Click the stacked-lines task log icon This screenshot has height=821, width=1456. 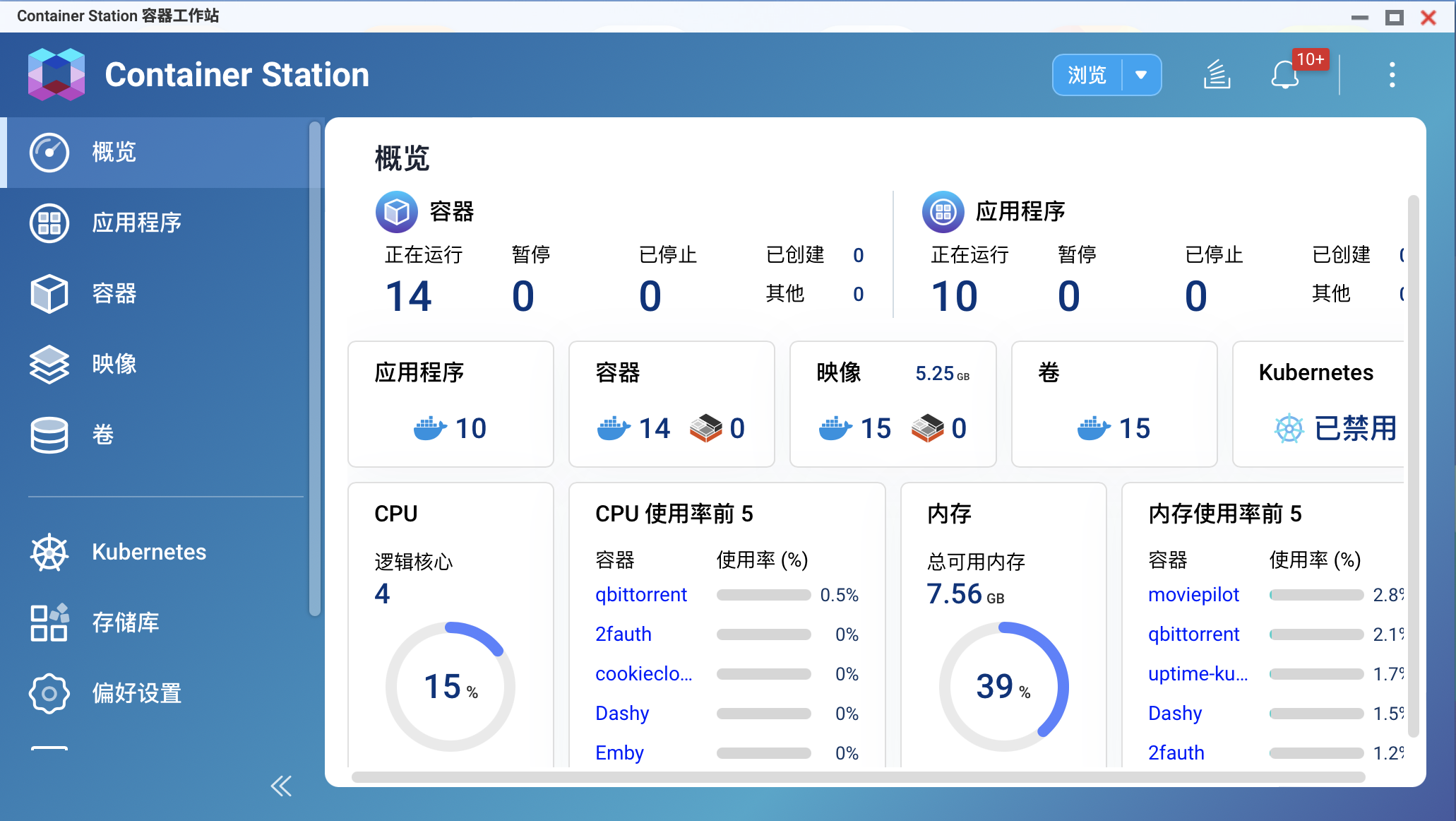click(x=1217, y=74)
